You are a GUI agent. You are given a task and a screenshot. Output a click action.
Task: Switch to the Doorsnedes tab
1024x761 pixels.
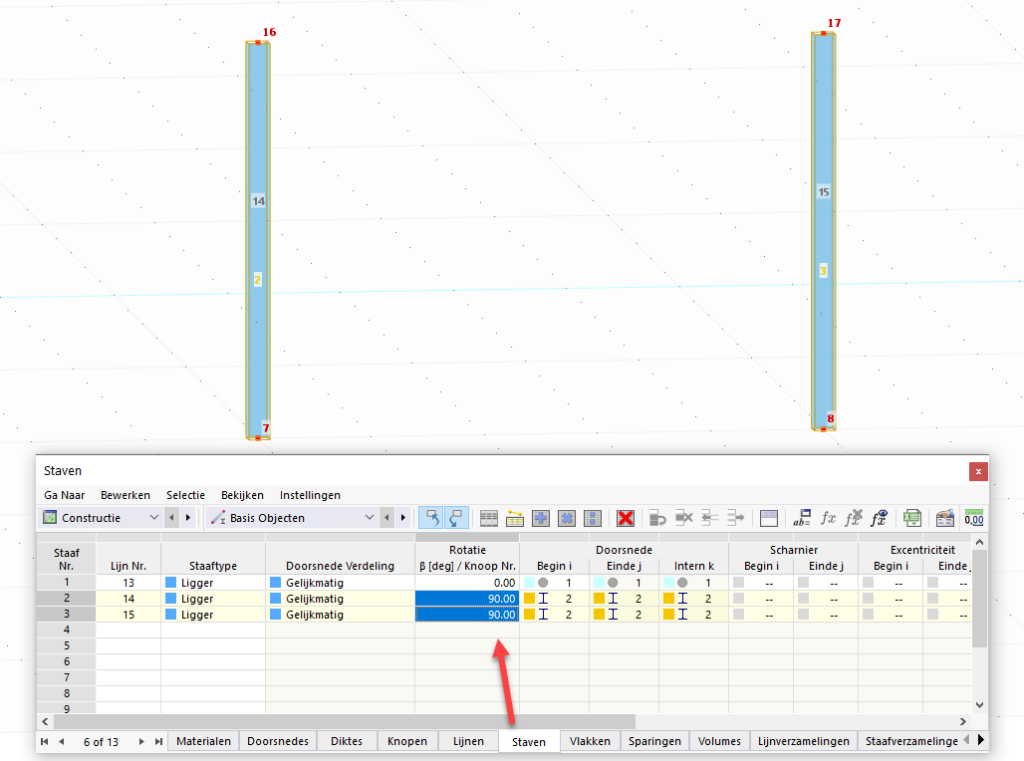coord(277,741)
